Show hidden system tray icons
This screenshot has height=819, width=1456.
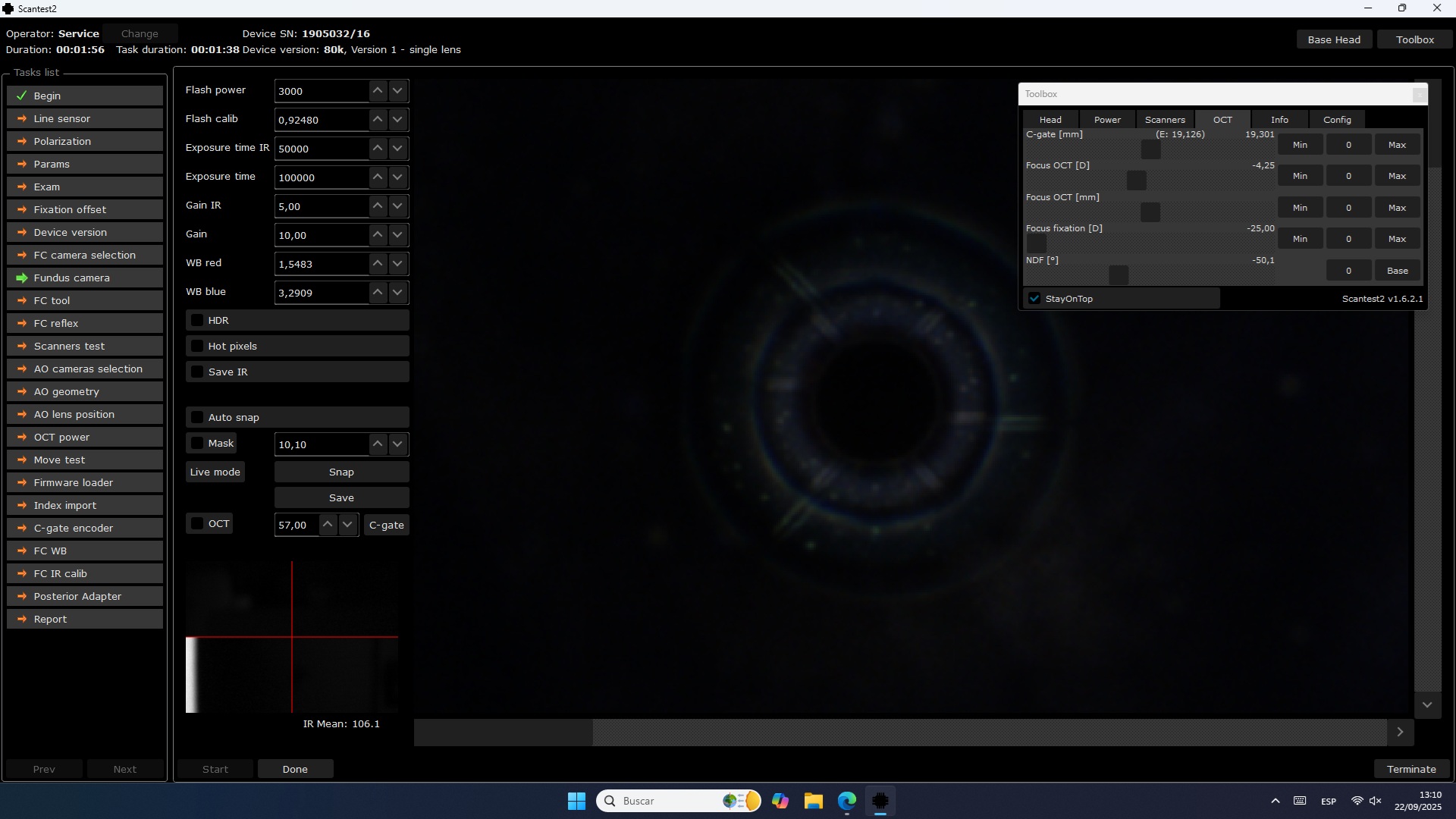click(1276, 801)
